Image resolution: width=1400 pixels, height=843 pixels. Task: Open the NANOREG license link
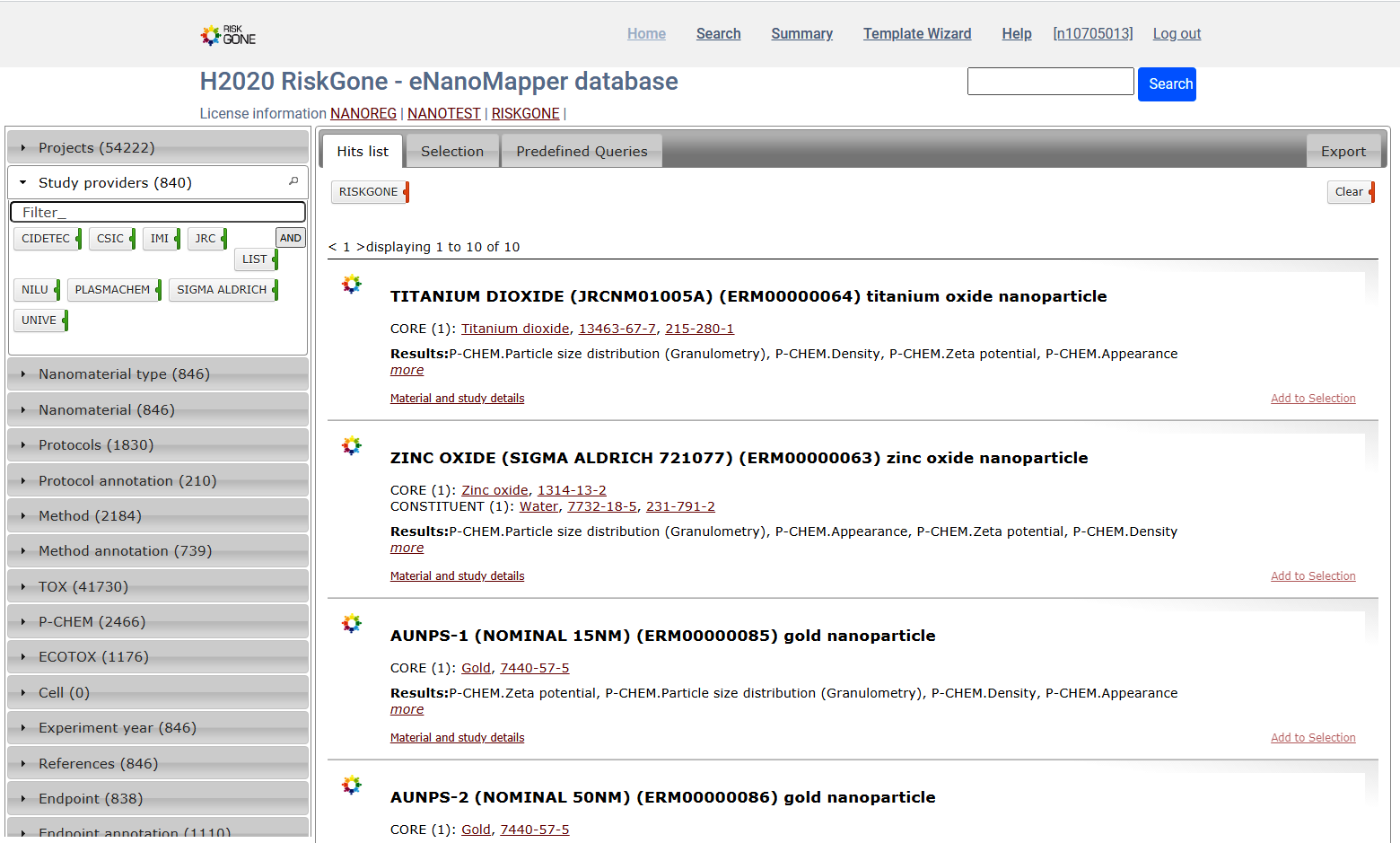(x=363, y=114)
